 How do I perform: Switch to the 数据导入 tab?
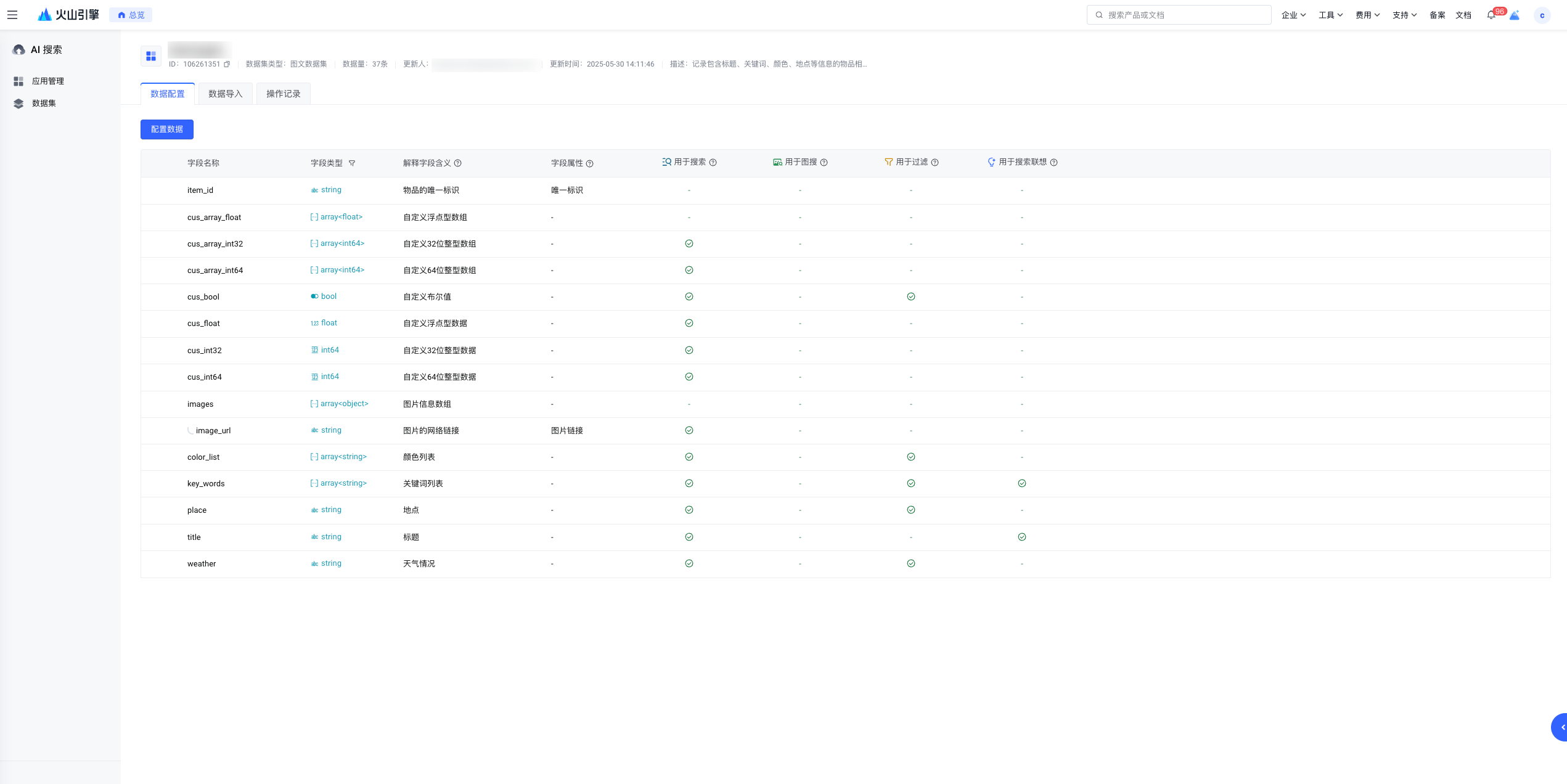(x=226, y=94)
